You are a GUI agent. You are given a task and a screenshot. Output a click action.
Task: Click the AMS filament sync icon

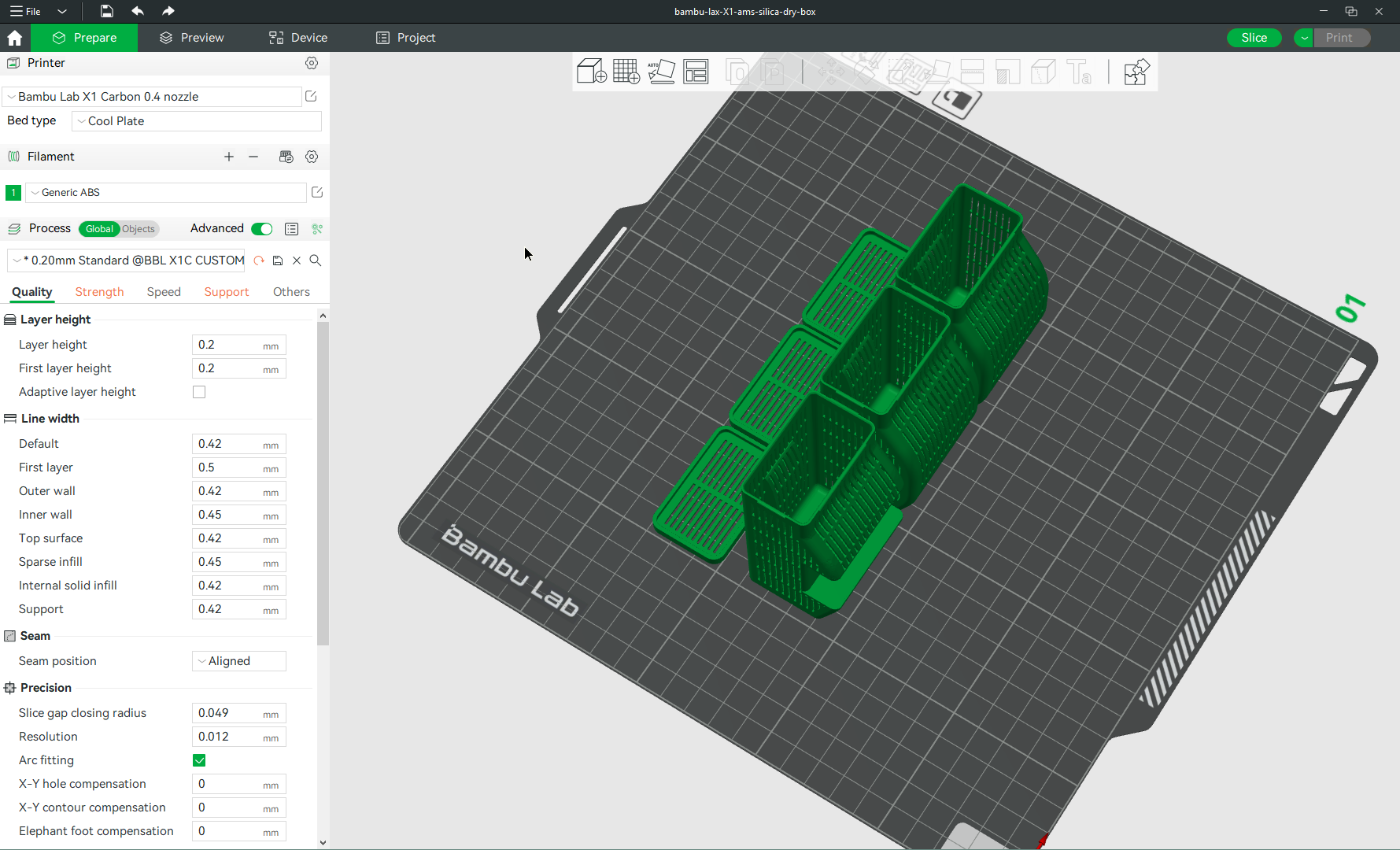(286, 157)
